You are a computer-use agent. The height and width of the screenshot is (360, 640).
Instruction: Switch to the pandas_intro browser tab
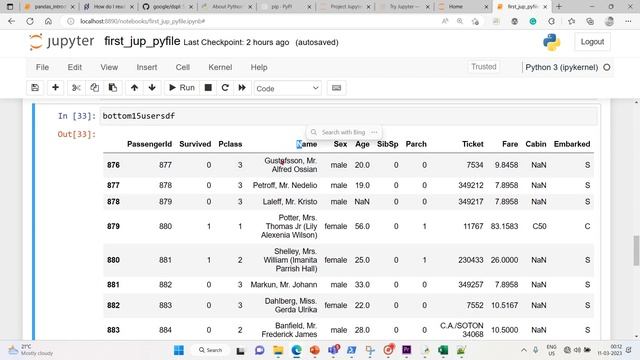(49, 7)
